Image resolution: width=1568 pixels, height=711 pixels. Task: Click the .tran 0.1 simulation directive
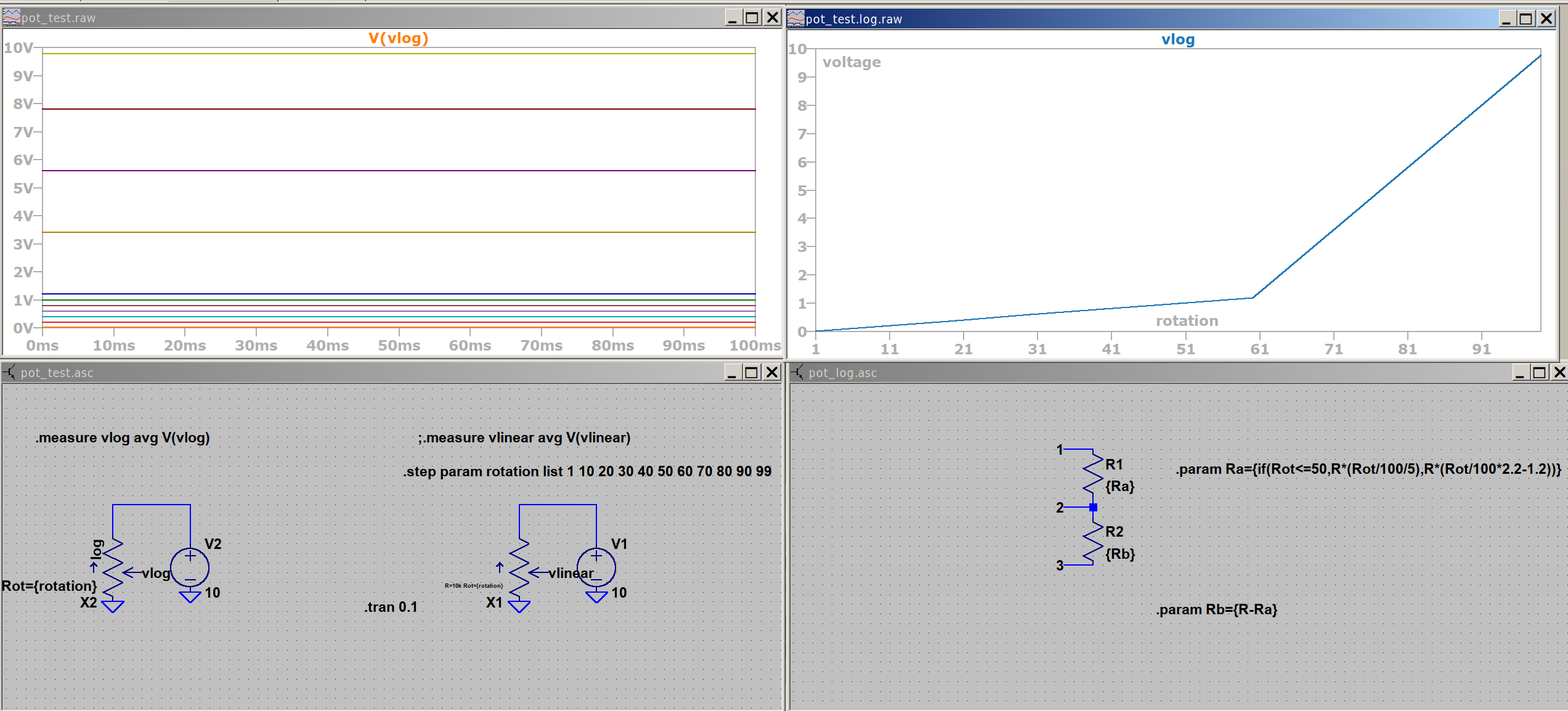391,607
